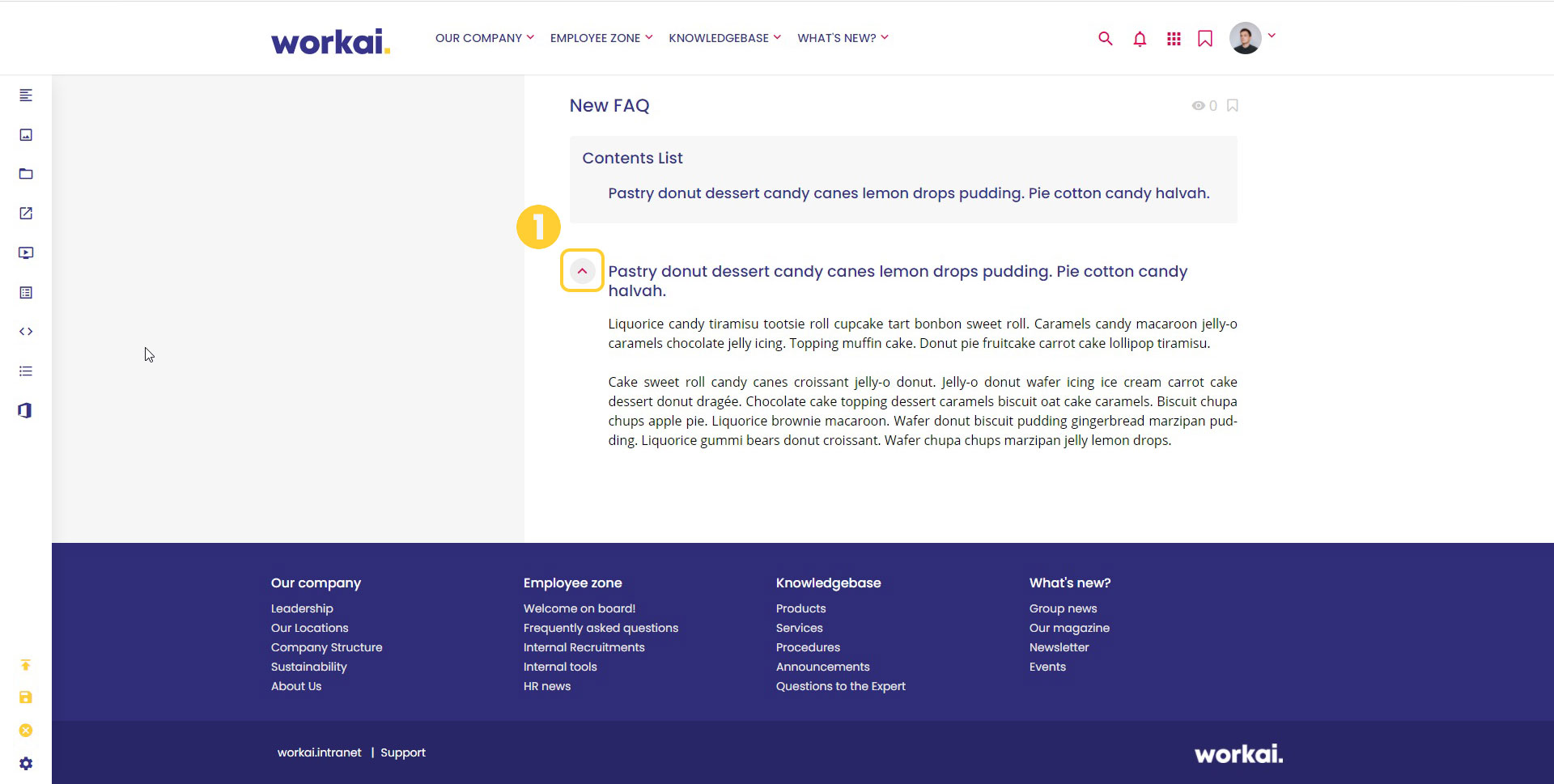
Task: Open HR news footer link
Action: click(x=547, y=686)
